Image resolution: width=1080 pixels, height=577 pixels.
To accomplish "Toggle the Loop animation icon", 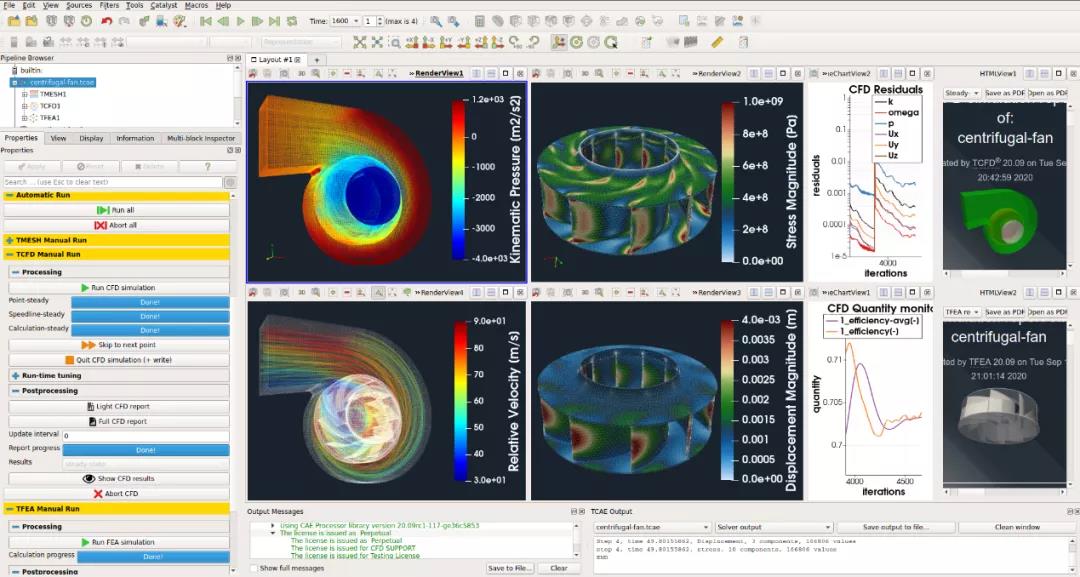I will 292,21.
